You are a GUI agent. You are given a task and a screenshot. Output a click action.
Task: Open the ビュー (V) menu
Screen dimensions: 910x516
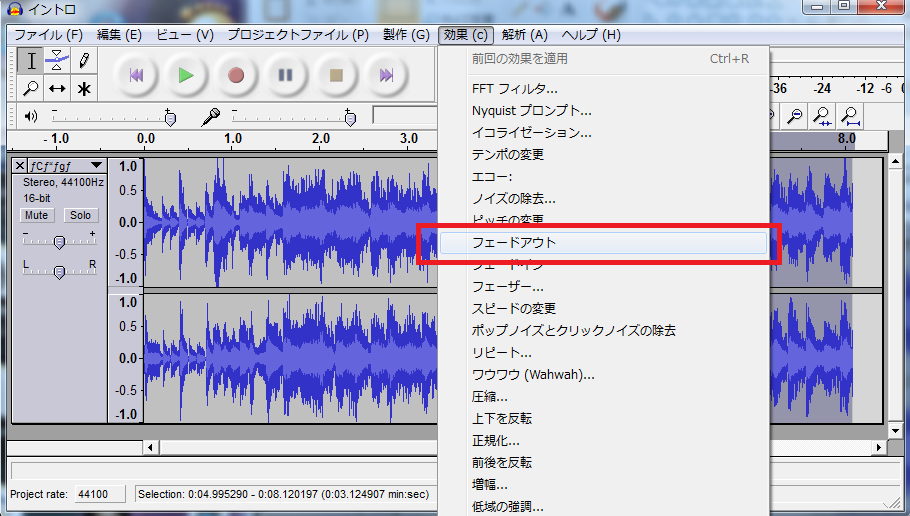[185, 35]
